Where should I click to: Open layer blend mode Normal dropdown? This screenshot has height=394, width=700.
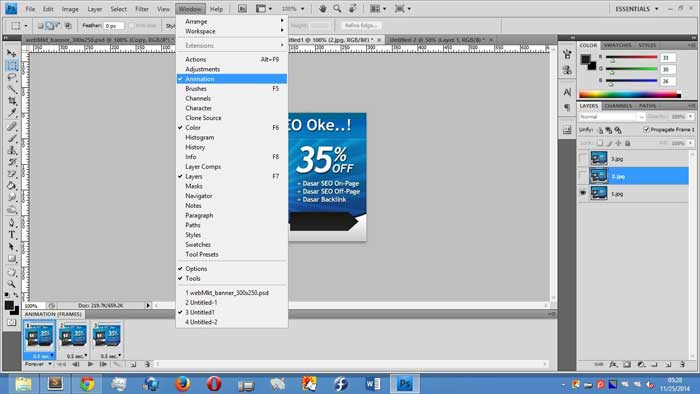pyautogui.click(x=612, y=117)
